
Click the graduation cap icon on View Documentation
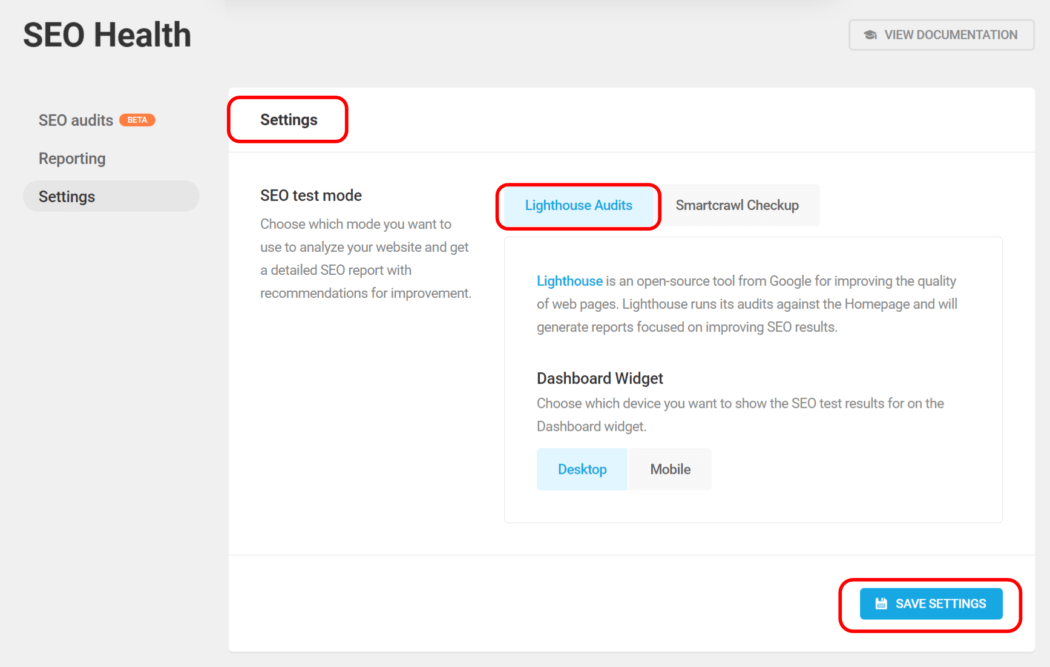point(869,34)
